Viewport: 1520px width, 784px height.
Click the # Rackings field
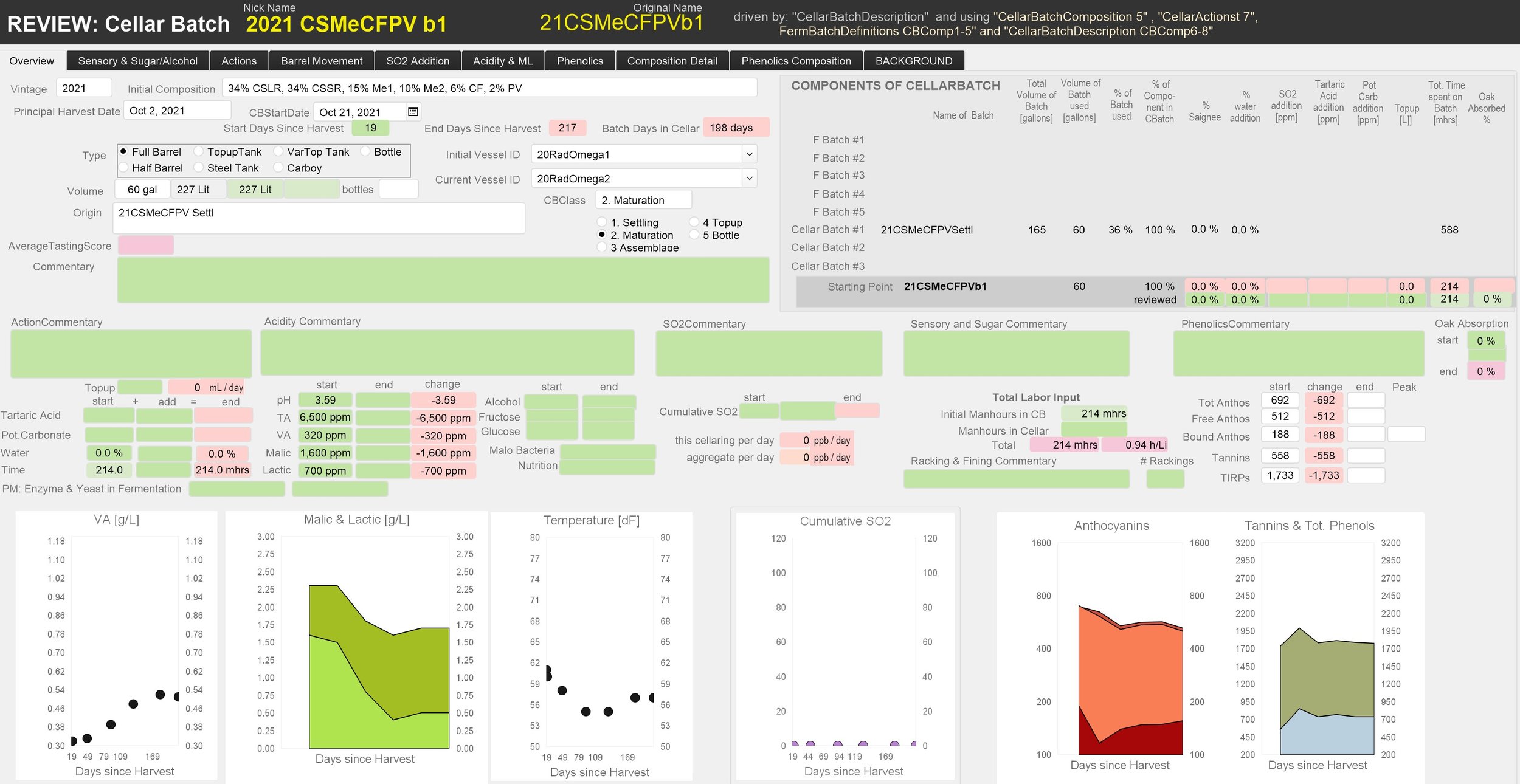coord(1165,479)
